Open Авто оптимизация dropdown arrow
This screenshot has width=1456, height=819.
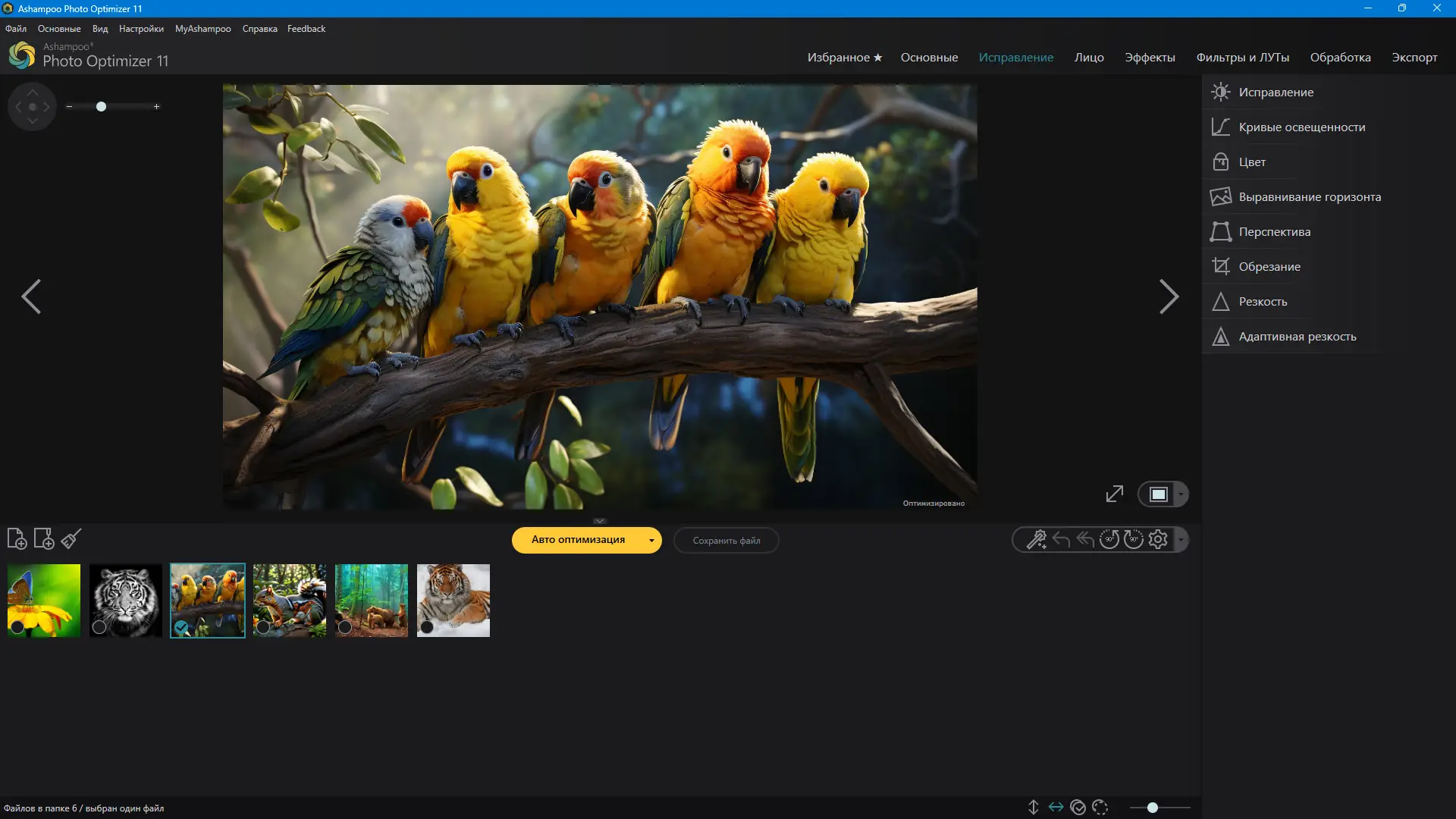pyautogui.click(x=651, y=541)
